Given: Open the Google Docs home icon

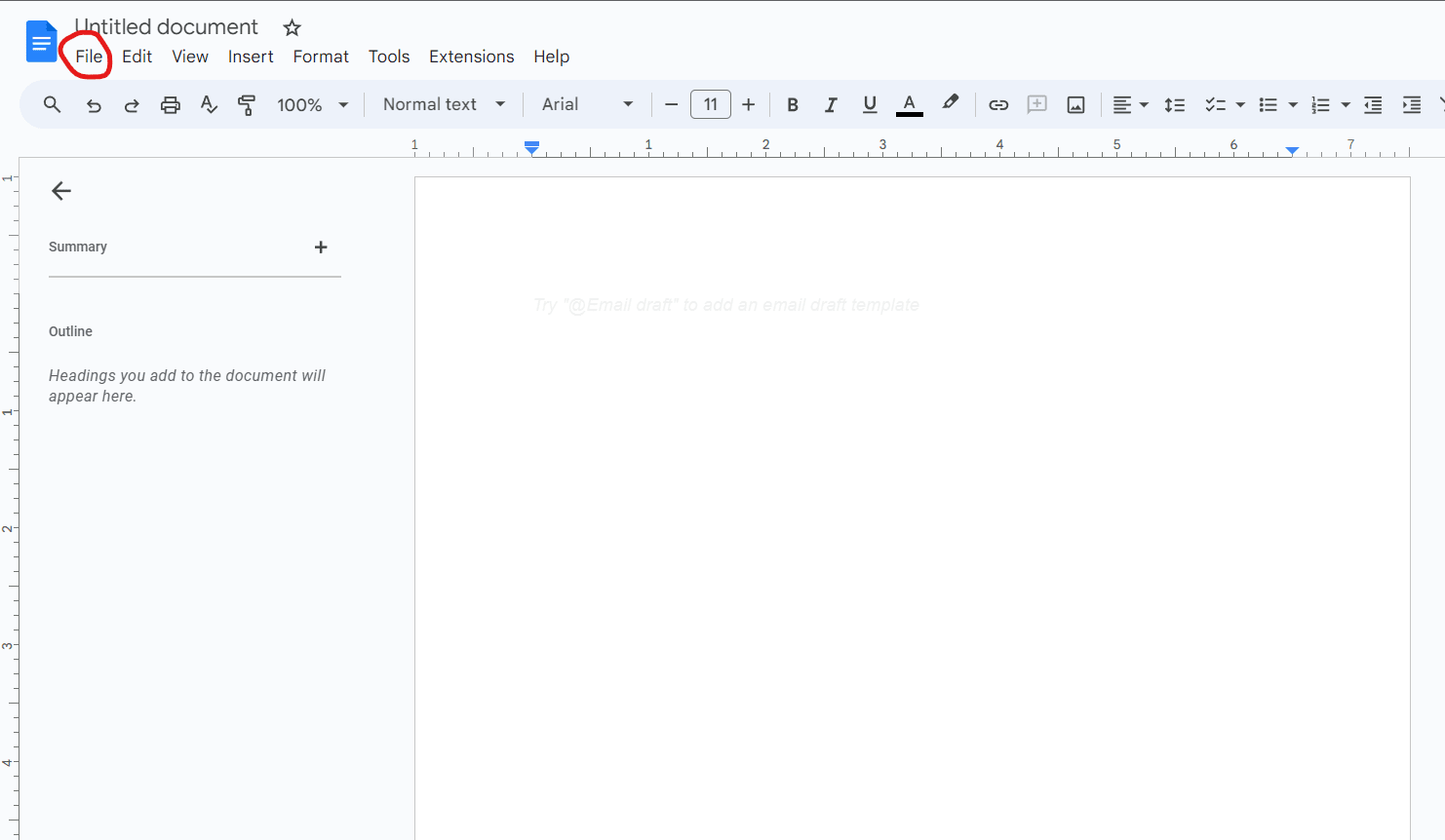Looking at the screenshot, I should [42, 41].
